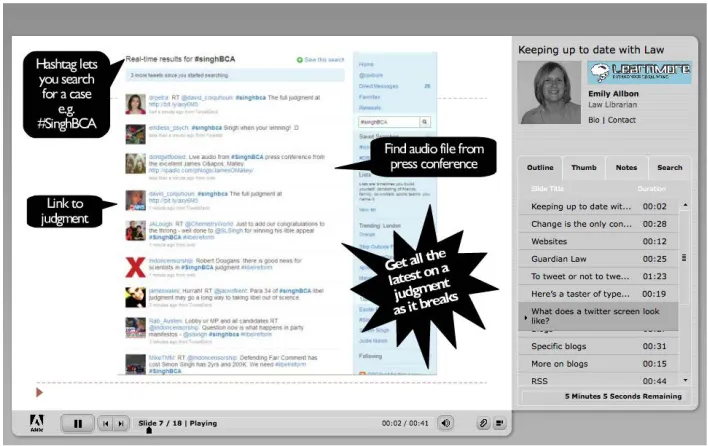Image resolution: width=708 pixels, height=446 pixels.
Task: Open the presenter Bio link
Action: tap(594, 120)
